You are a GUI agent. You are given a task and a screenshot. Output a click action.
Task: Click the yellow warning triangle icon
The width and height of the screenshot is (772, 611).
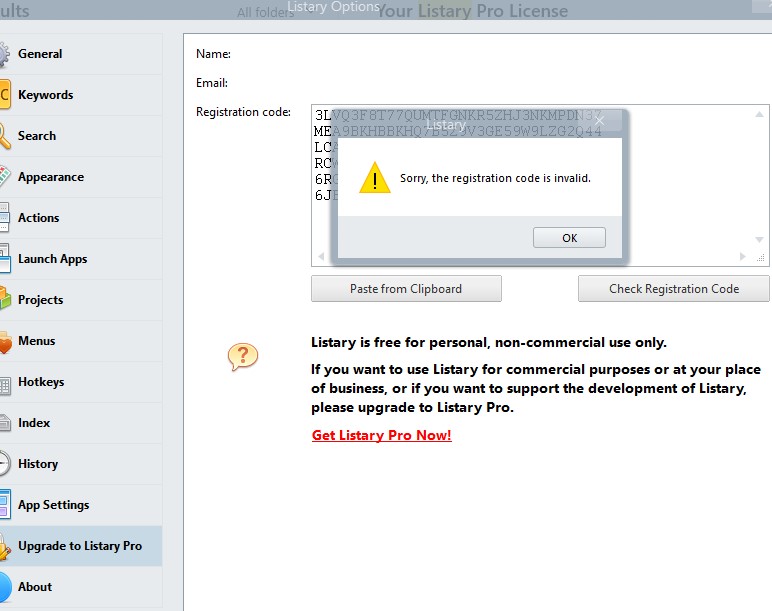click(375, 178)
